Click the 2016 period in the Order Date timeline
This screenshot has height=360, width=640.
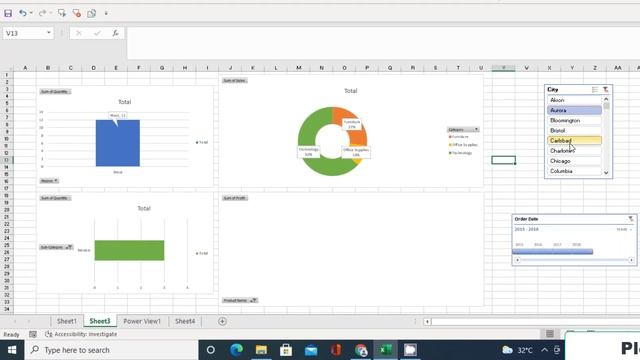(x=538, y=244)
